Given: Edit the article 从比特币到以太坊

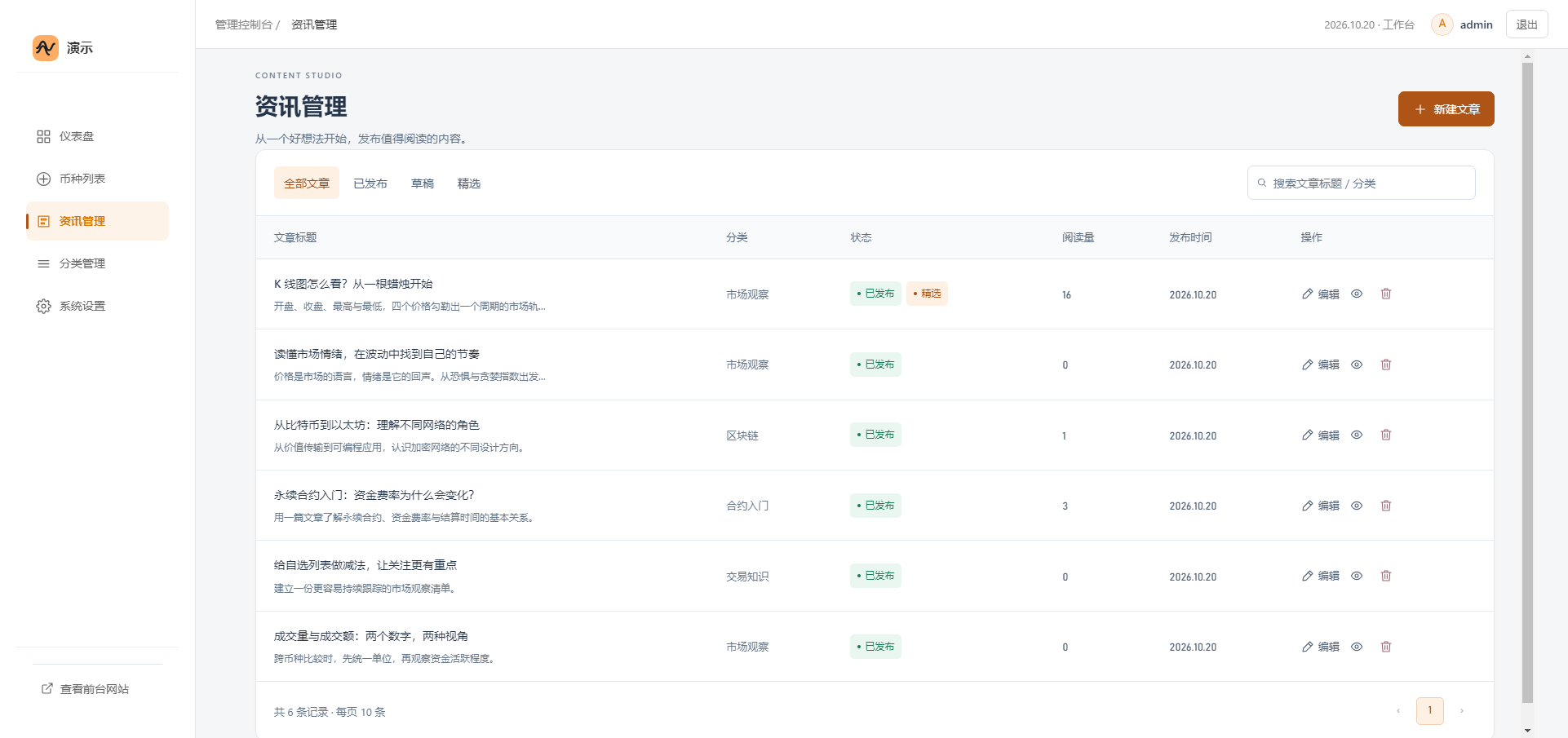Looking at the screenshot, I should [1321, 435].
